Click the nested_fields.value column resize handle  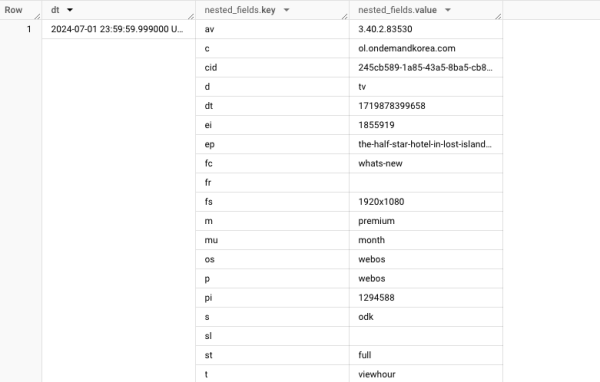(498, 16)
